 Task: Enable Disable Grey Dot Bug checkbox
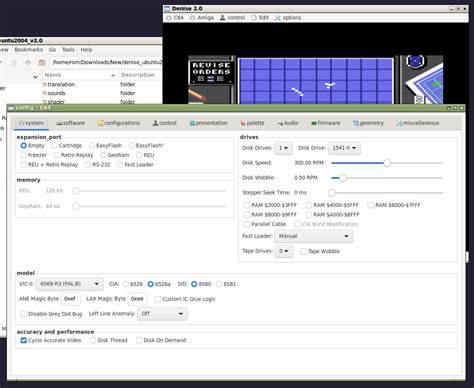(x=23, y=314)
